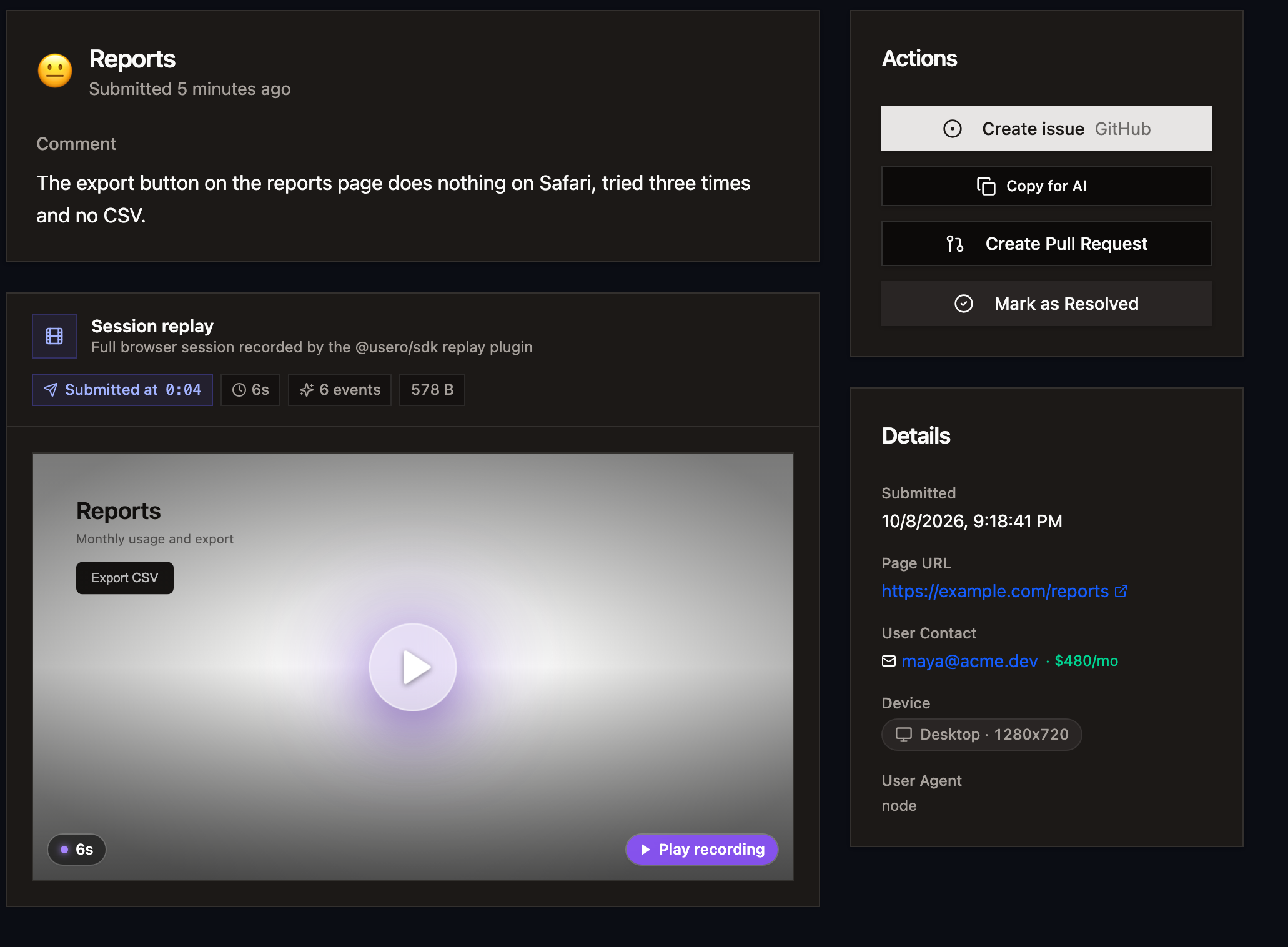Click the clock icon in the 6s chip
Viewport: 1288px width, 947px height.
tap(239, 390)
